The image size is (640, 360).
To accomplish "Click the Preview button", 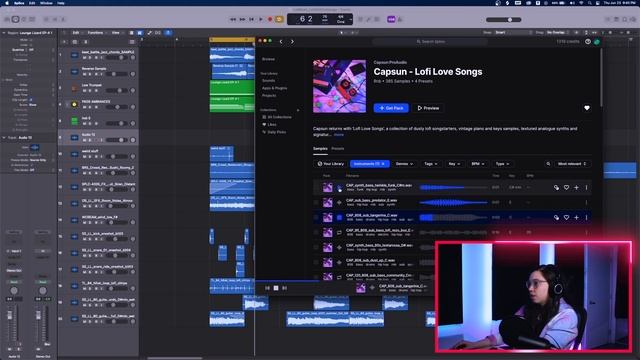I will coord(428,108).
